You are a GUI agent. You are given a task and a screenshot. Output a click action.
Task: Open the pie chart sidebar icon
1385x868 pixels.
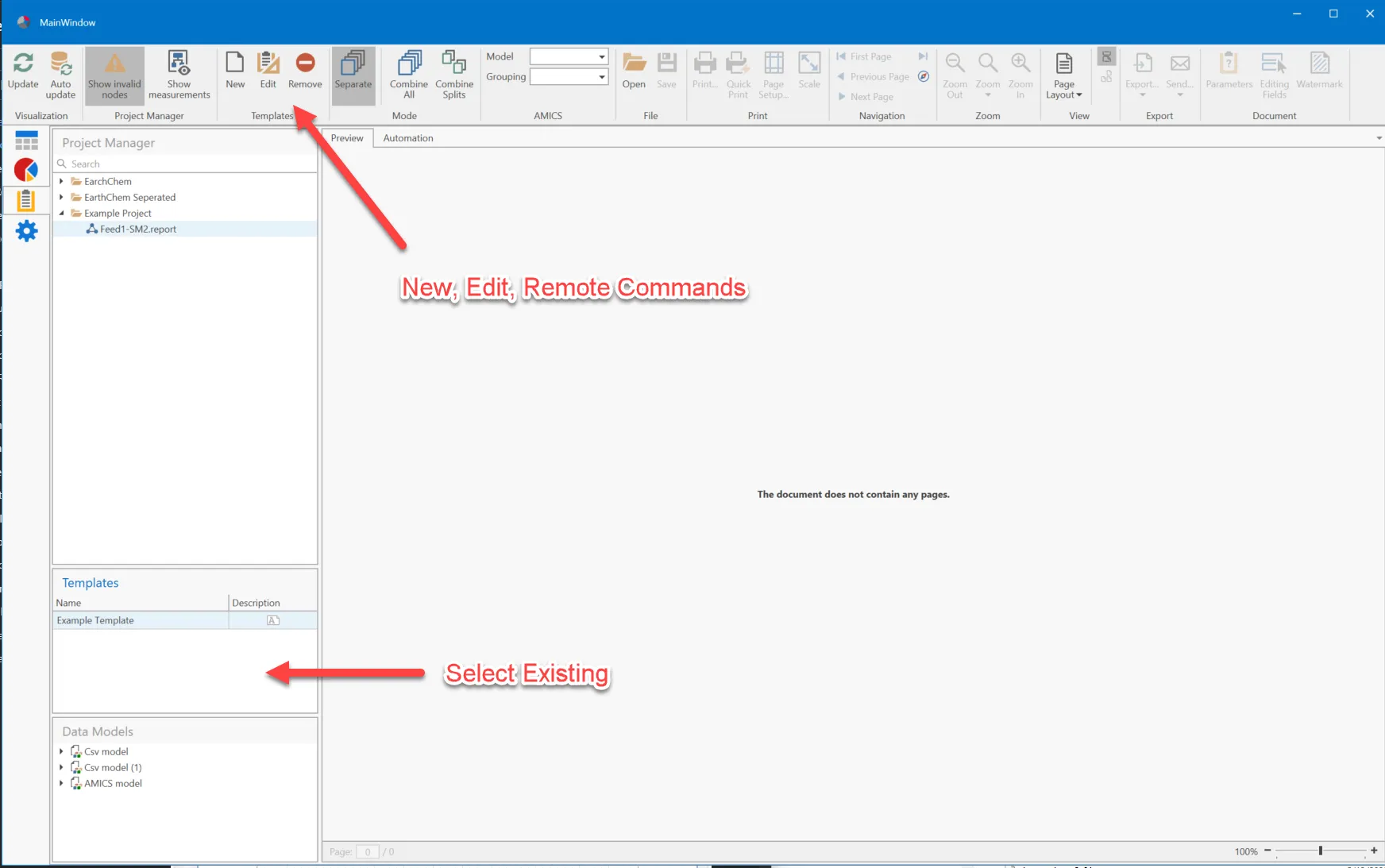coord(26,169)
